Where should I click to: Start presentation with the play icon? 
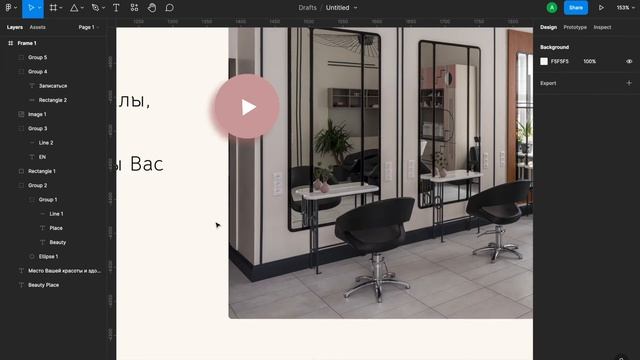click(x=601, y=7)
